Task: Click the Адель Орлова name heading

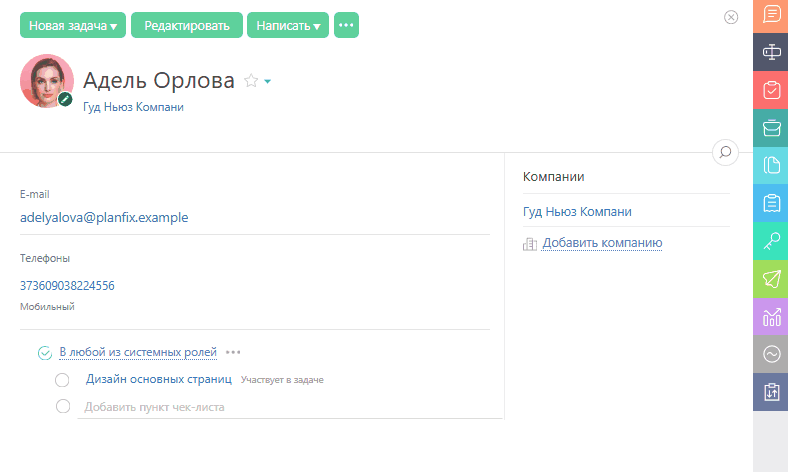Action: [x=159, y=80]
